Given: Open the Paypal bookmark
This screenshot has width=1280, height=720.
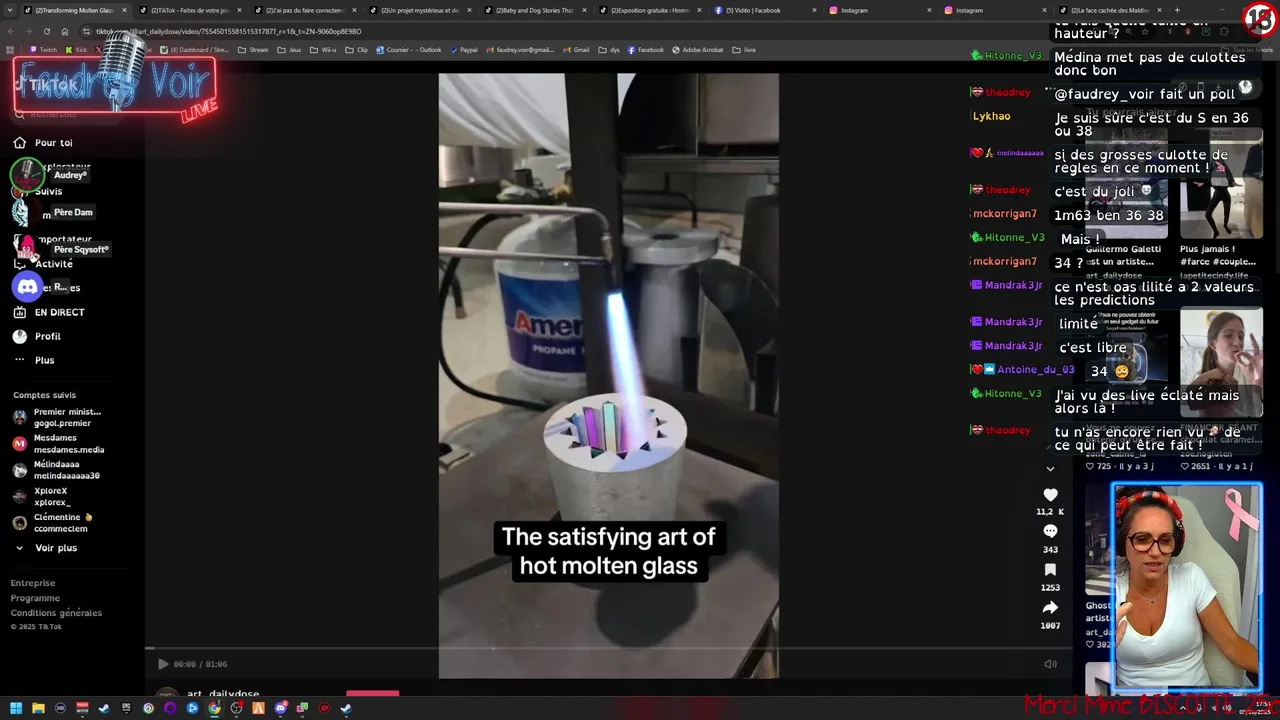Looking at the screenshot, I should (x=464, y=50).
